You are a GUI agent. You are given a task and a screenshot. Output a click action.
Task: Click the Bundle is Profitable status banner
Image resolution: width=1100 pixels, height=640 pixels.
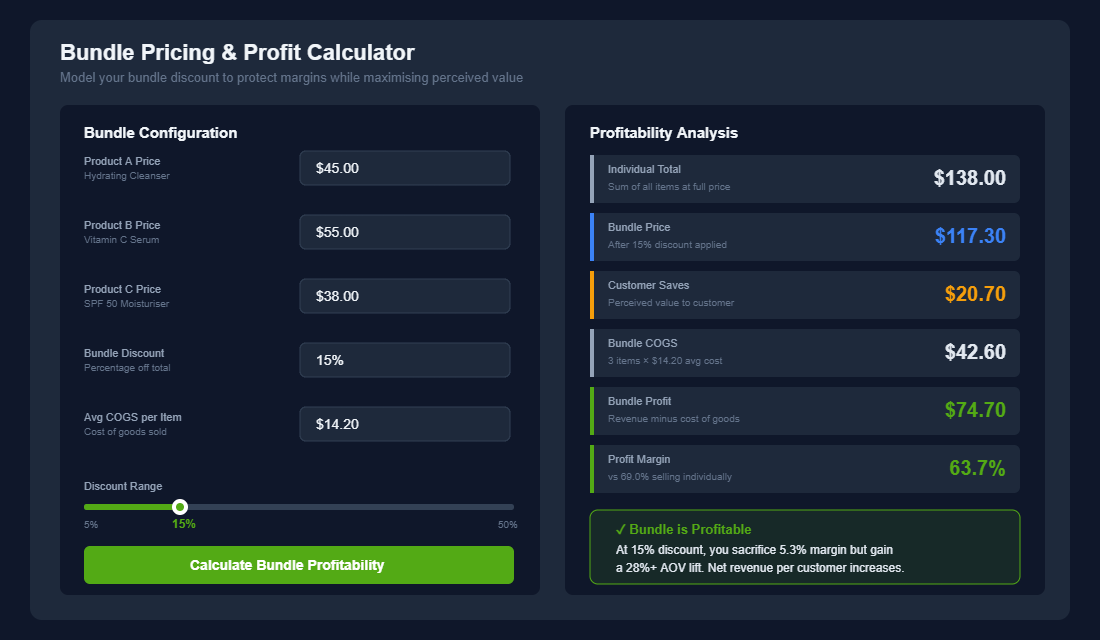804,547
